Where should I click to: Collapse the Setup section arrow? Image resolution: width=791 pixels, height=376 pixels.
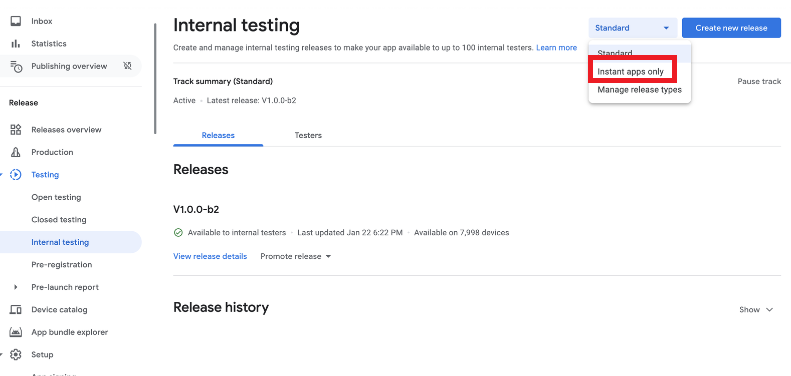pos(2,354)
